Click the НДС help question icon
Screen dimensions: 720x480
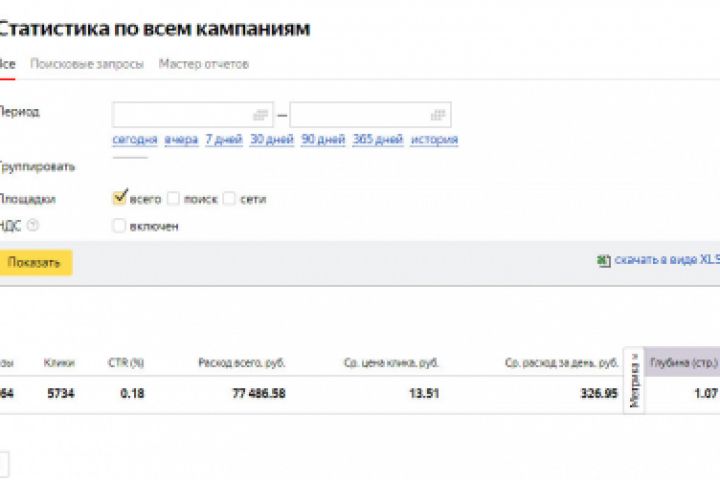pos(34,225)
